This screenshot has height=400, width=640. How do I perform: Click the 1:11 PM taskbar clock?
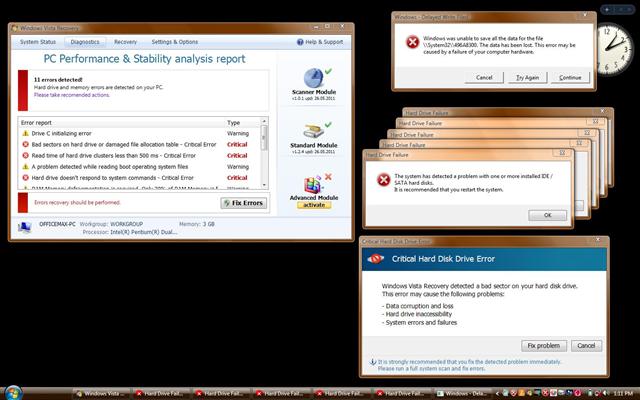point(624,393)
